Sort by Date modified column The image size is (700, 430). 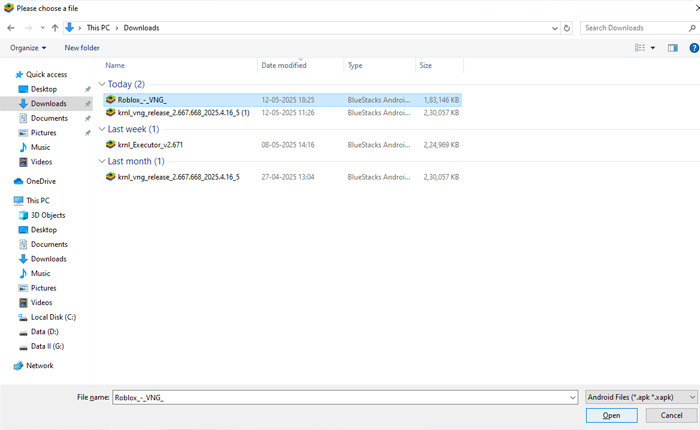283,65
